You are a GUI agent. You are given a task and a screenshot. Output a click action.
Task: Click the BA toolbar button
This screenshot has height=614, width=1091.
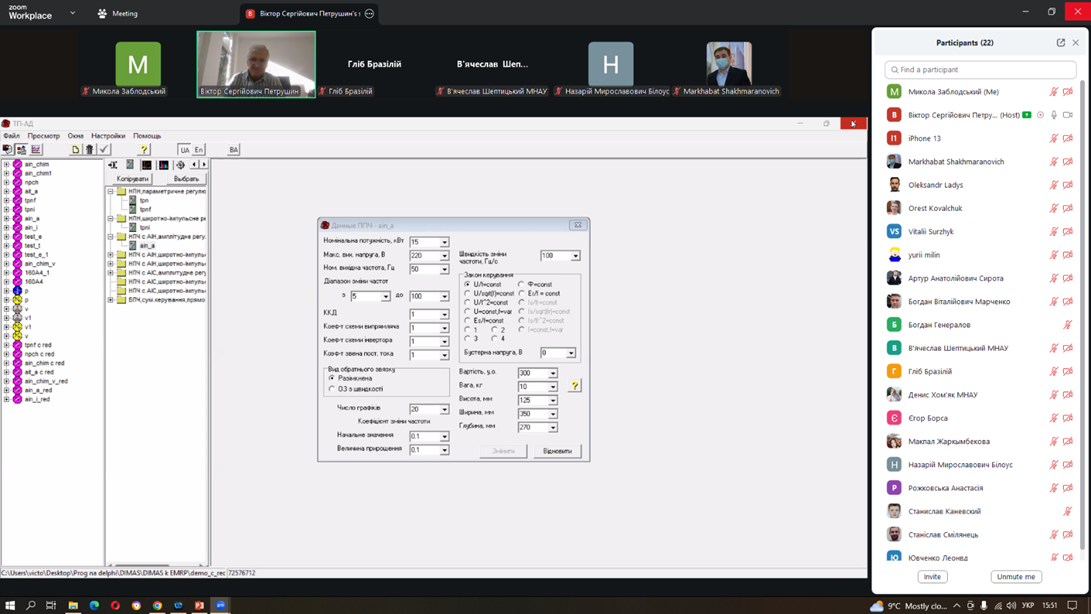[x=234, y=150]
